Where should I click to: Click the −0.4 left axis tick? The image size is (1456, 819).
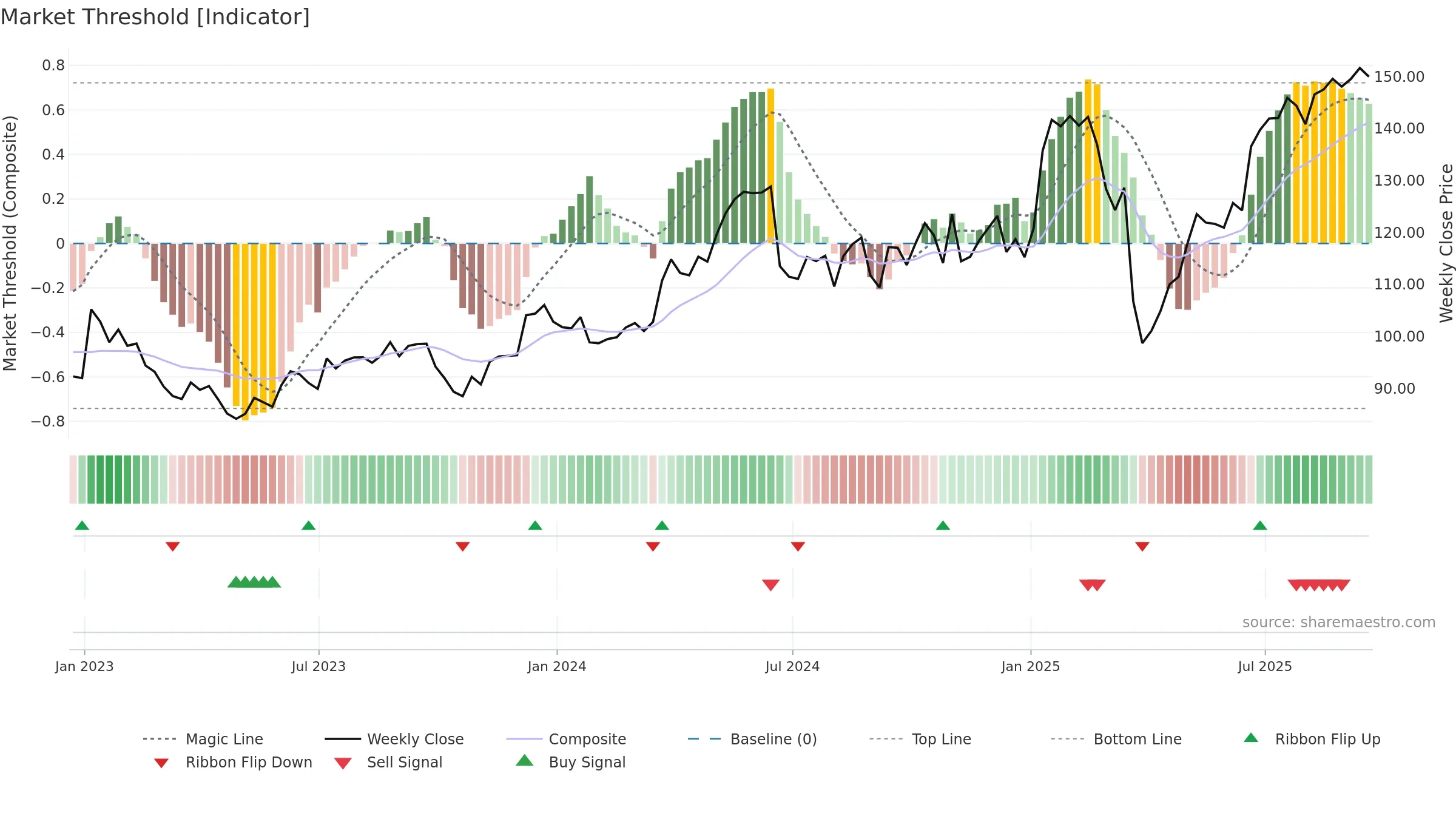click(x=48, y=332)
